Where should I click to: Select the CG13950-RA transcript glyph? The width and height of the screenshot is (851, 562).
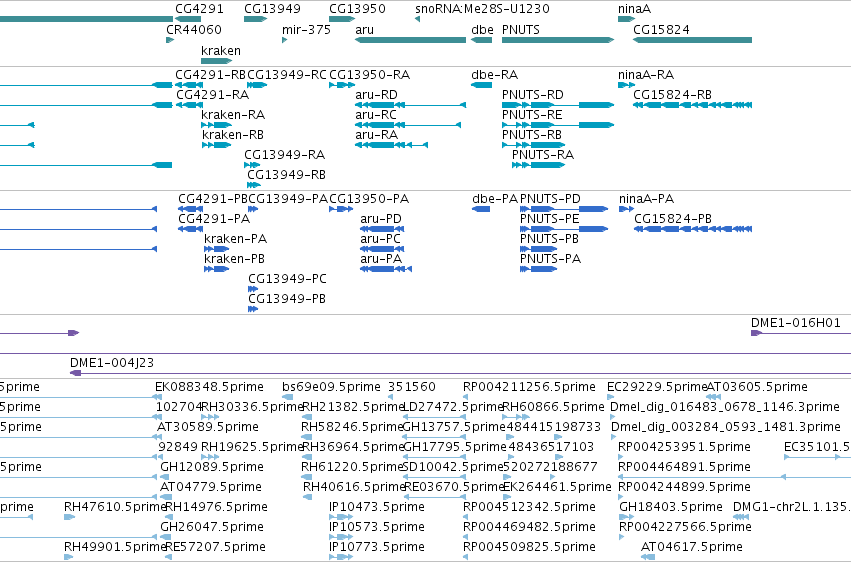coord(342,85)
